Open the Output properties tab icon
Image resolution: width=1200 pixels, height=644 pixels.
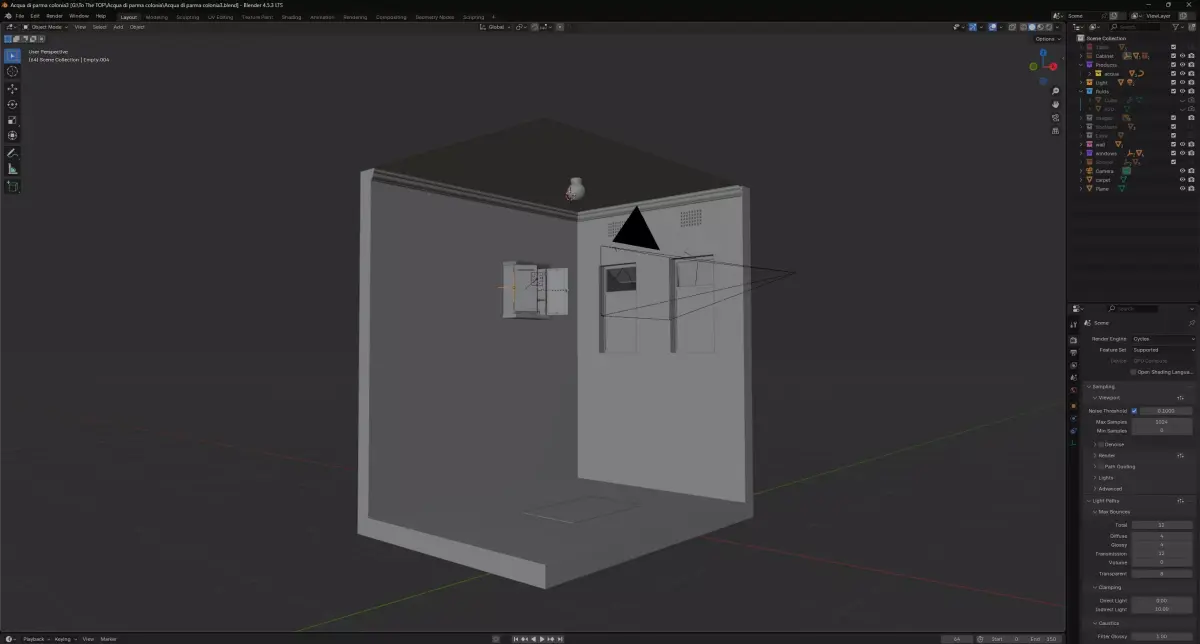pos(1073,353)
